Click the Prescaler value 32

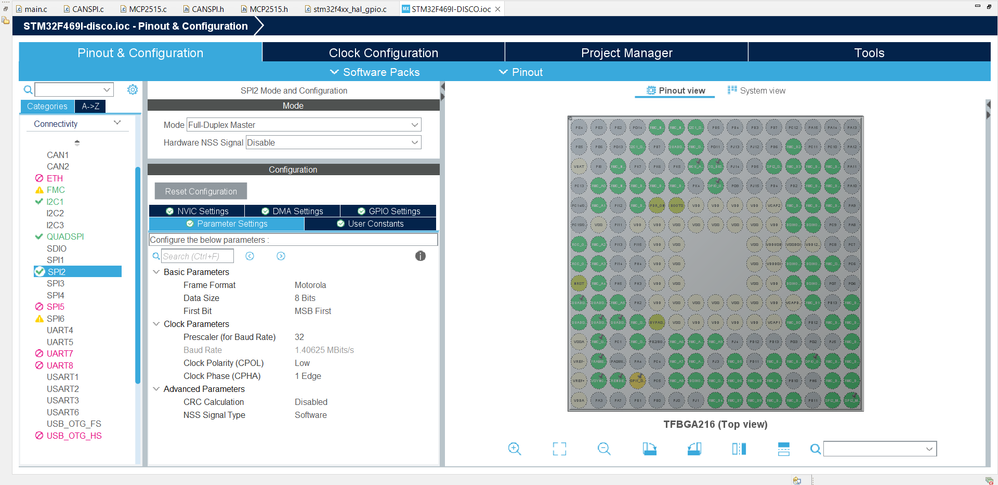click(x=299, y=337)
